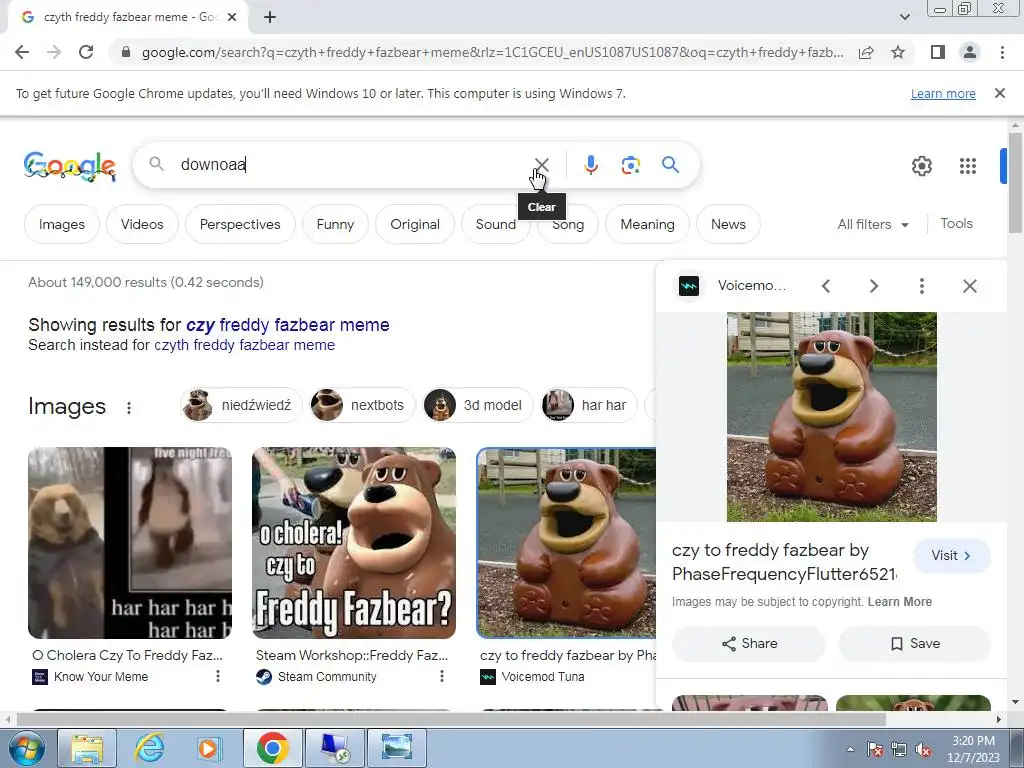Image resolution: width=1024 pixels, height=768 pixels.
Task: Click volume icon in system tray
Action: (923, 750)
